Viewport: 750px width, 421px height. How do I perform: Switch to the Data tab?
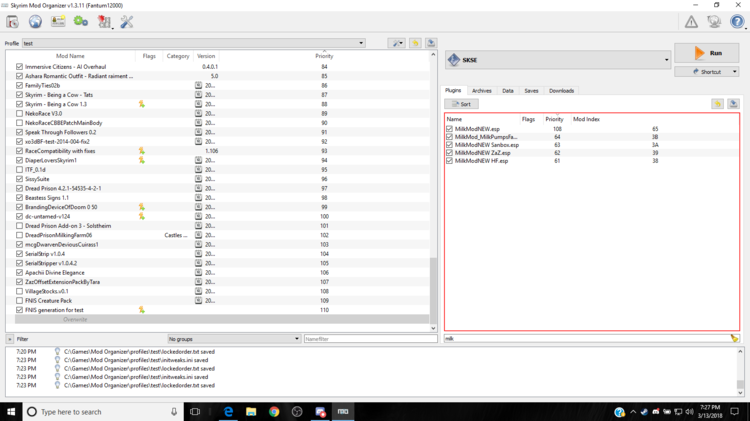[x=508, y=91]
